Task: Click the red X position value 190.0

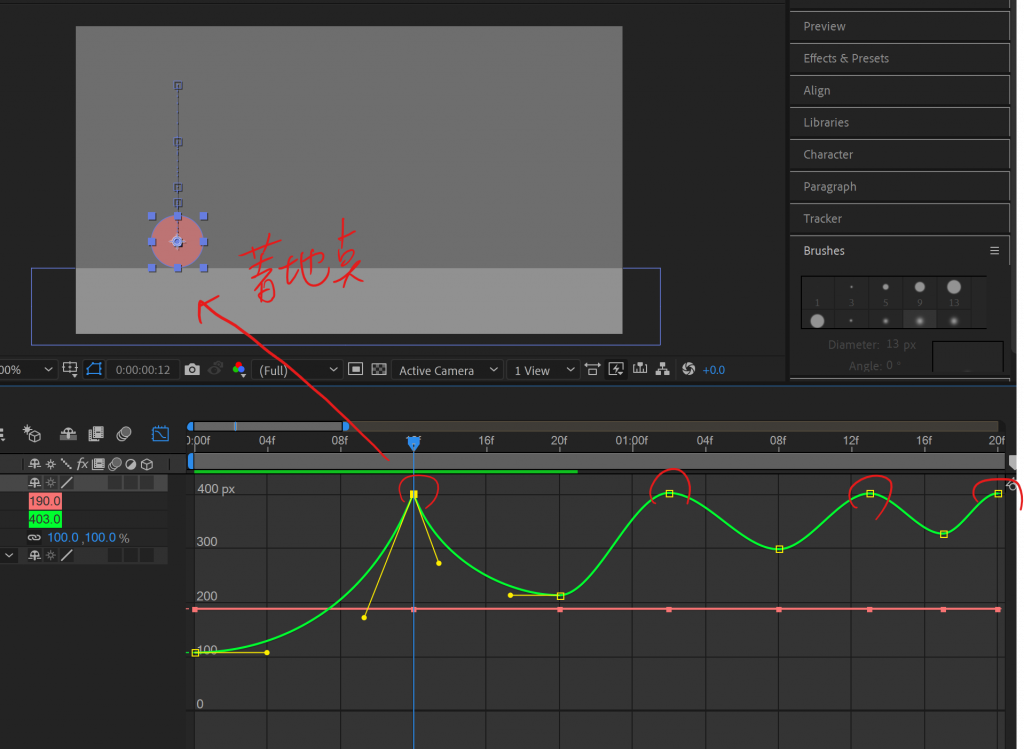Action: (x=45, y=501)
